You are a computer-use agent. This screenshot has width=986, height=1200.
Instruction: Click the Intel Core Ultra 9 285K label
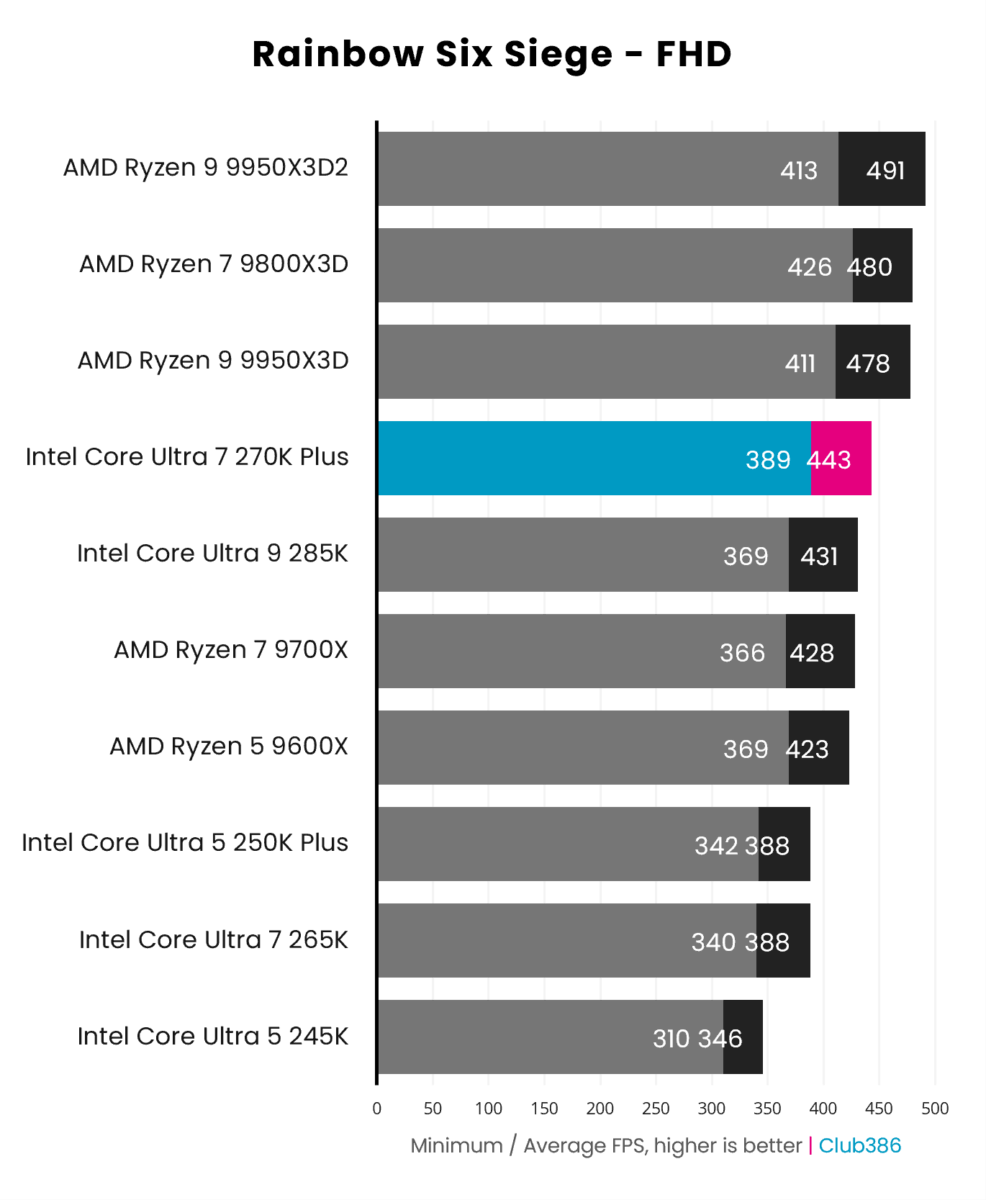(x=213, y=554)
